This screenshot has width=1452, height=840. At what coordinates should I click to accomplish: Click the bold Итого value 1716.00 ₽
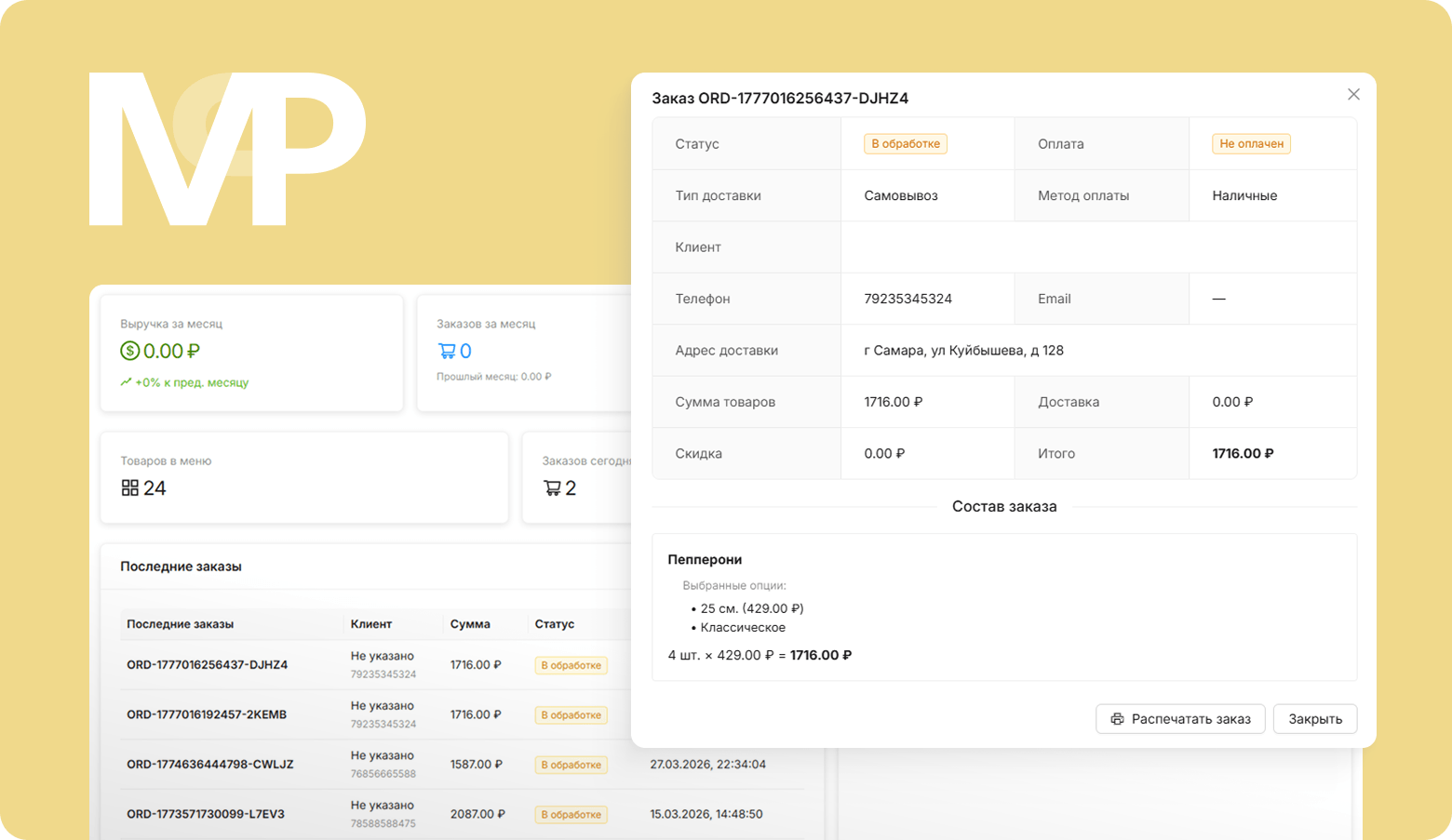[x=1243, y=454]
